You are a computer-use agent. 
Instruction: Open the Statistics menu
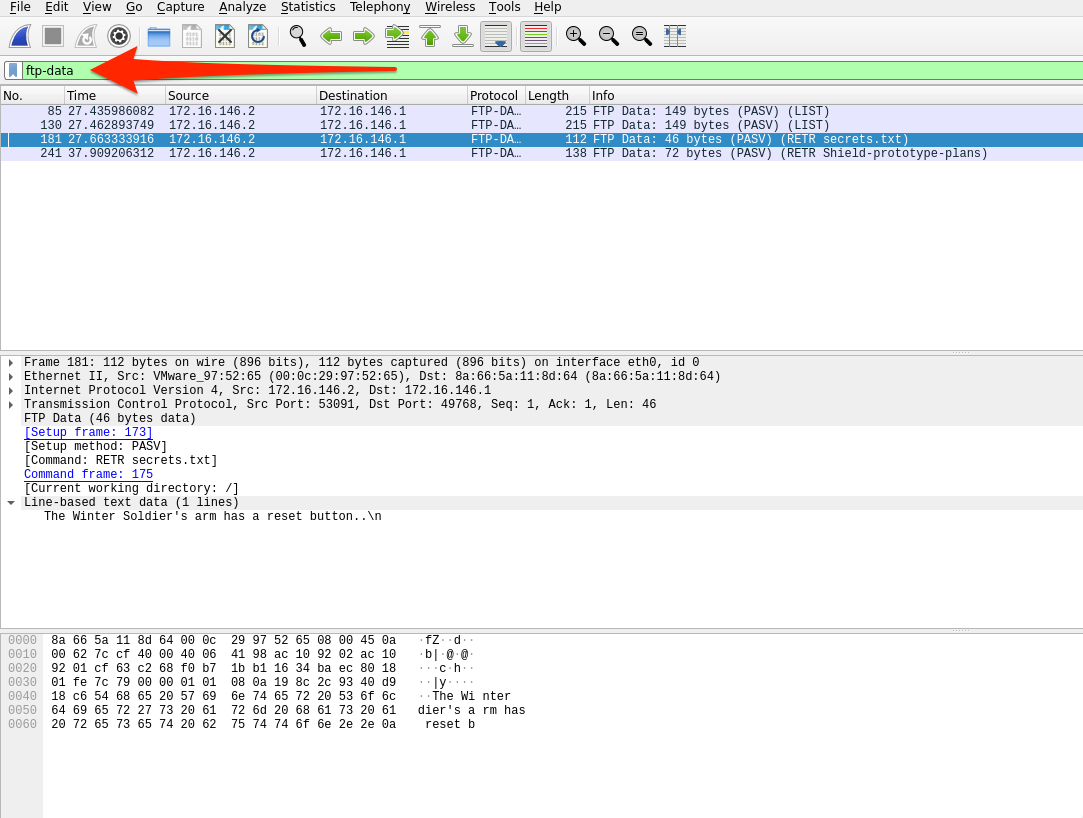point(308,7)
